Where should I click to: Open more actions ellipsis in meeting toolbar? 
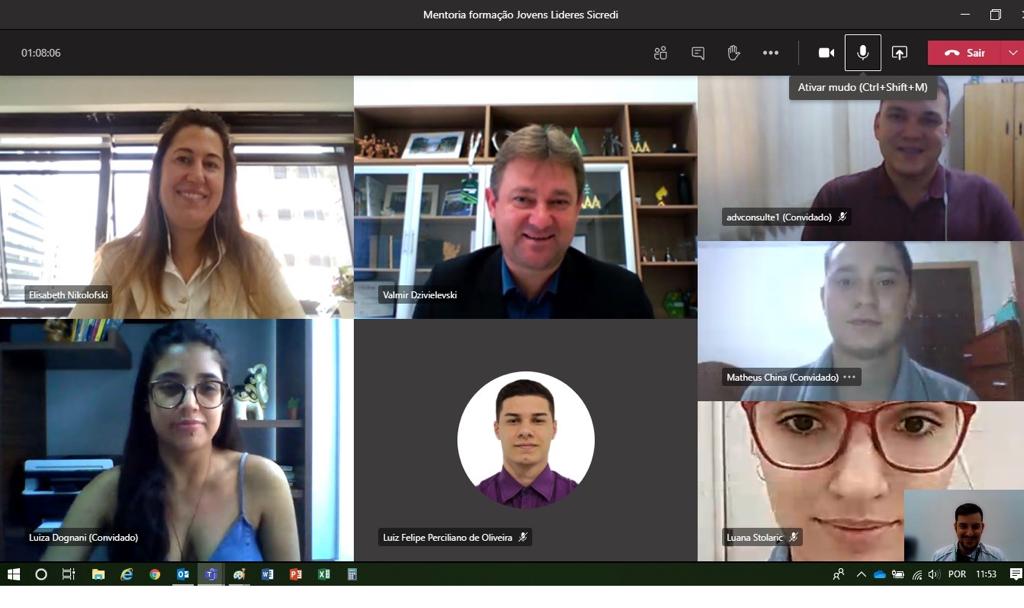pos(770,53)
